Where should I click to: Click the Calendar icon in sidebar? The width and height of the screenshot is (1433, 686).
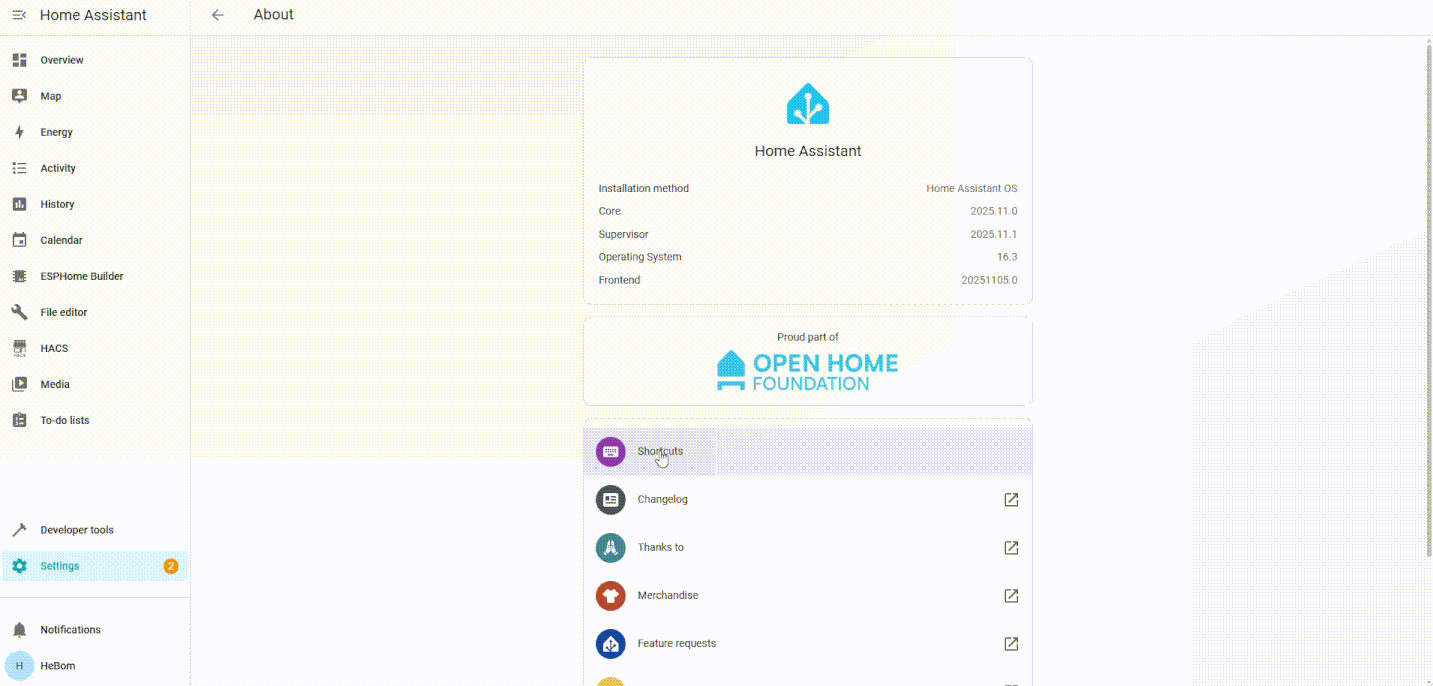click(19, 240)
